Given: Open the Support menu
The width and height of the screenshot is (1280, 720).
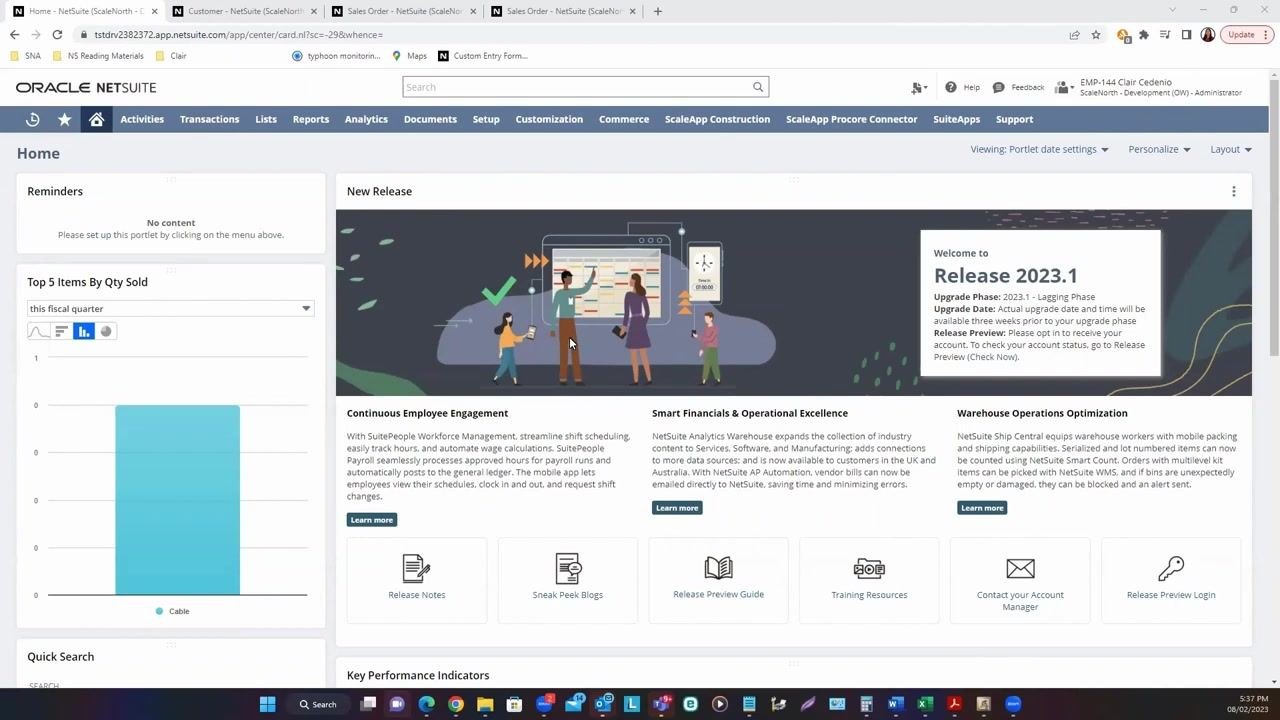Looking at the screenshot, I should pyautogui.click(x=1014, y=119).
